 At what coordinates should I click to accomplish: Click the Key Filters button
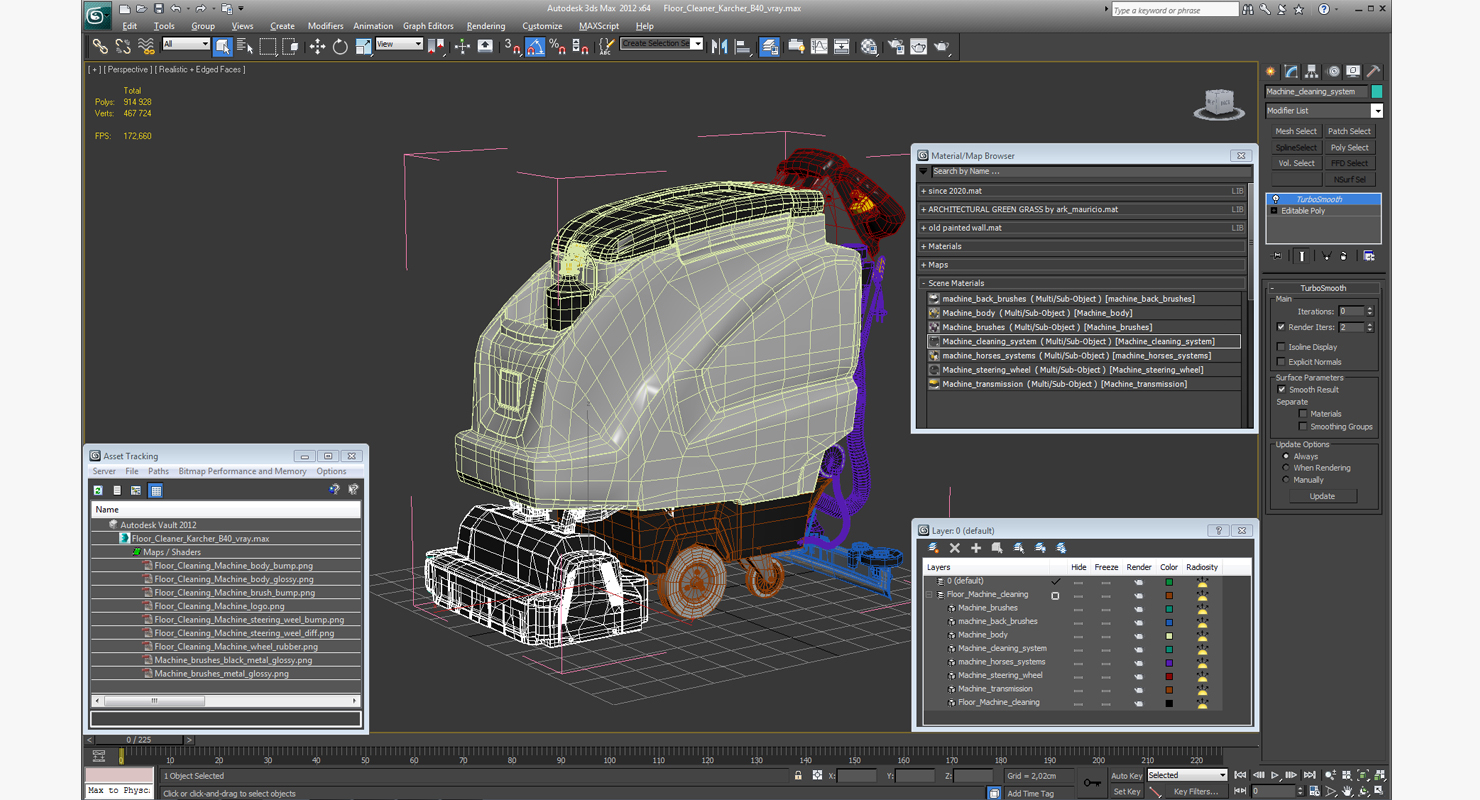1196,791
